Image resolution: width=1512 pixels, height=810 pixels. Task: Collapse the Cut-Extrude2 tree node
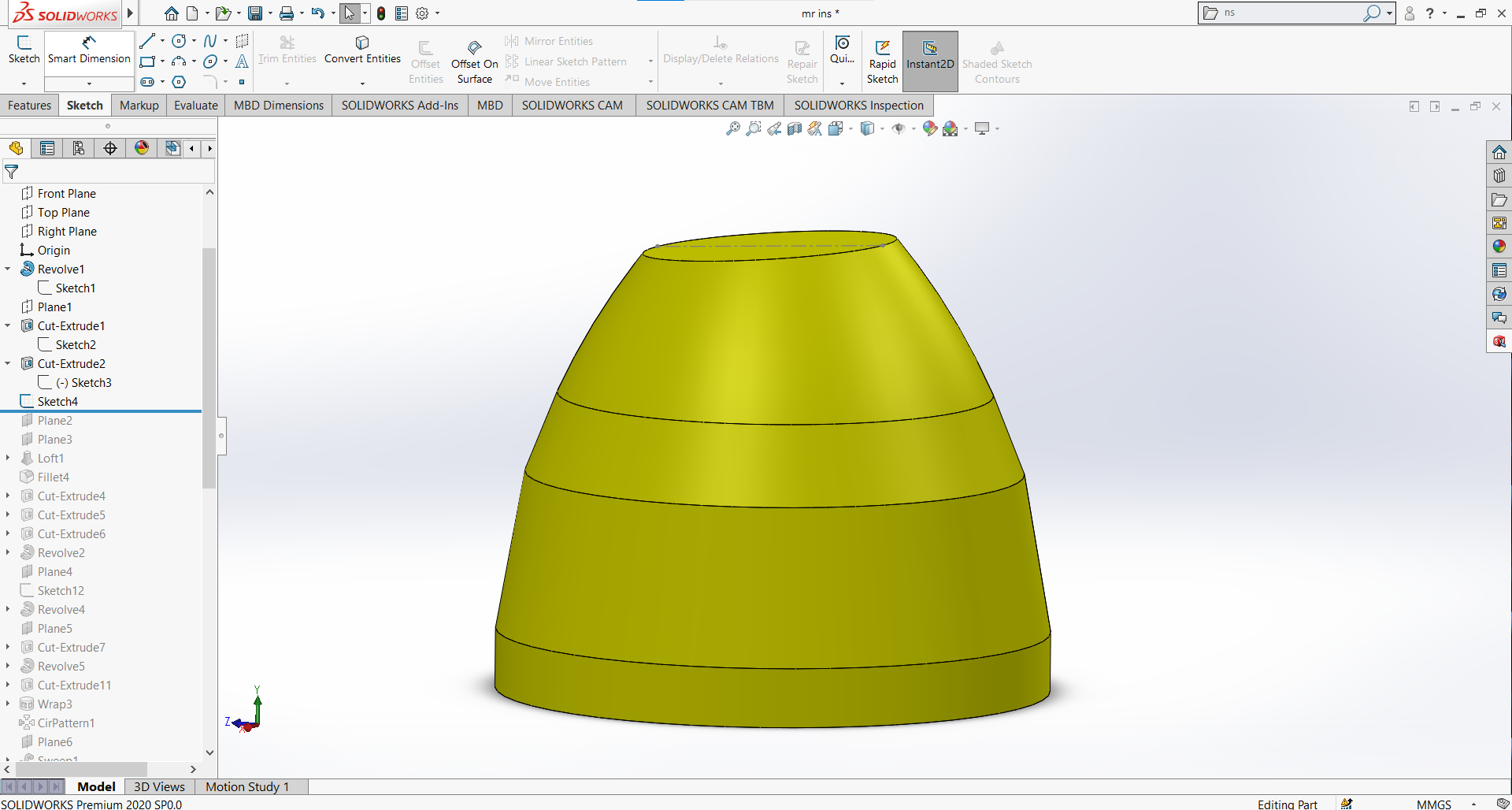click(x=8, y=363)
